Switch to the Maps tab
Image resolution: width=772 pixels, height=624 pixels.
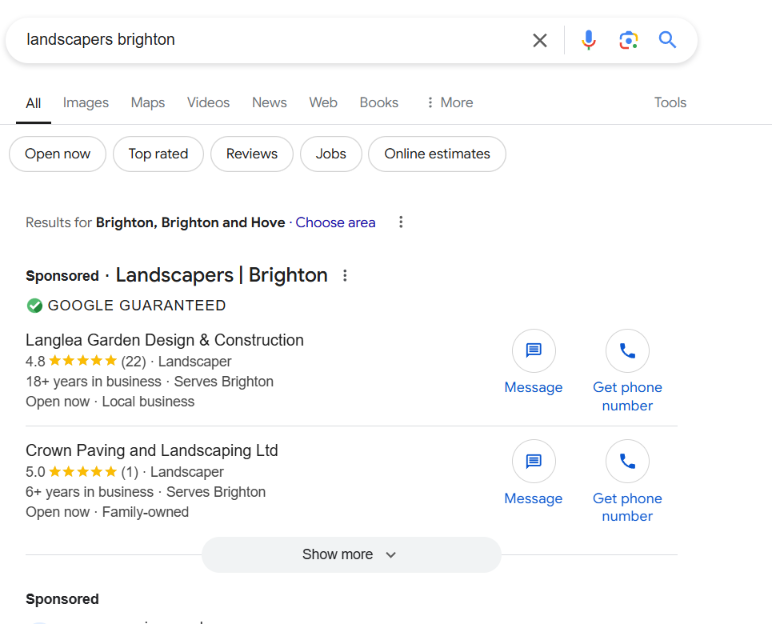point(148,102)
